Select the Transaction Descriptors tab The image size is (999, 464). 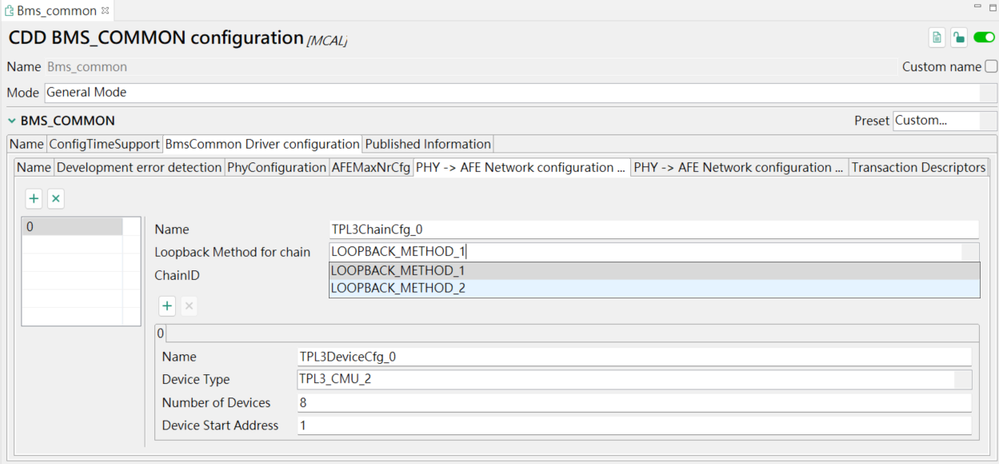coord(918,167)
